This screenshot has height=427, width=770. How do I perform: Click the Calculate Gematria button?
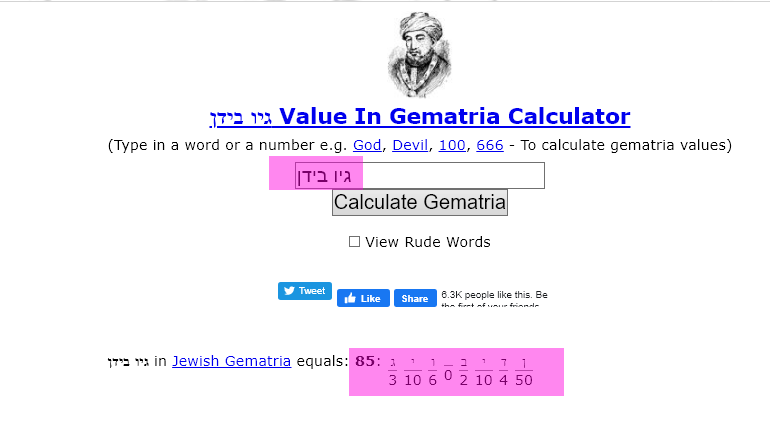click(420, 202)
